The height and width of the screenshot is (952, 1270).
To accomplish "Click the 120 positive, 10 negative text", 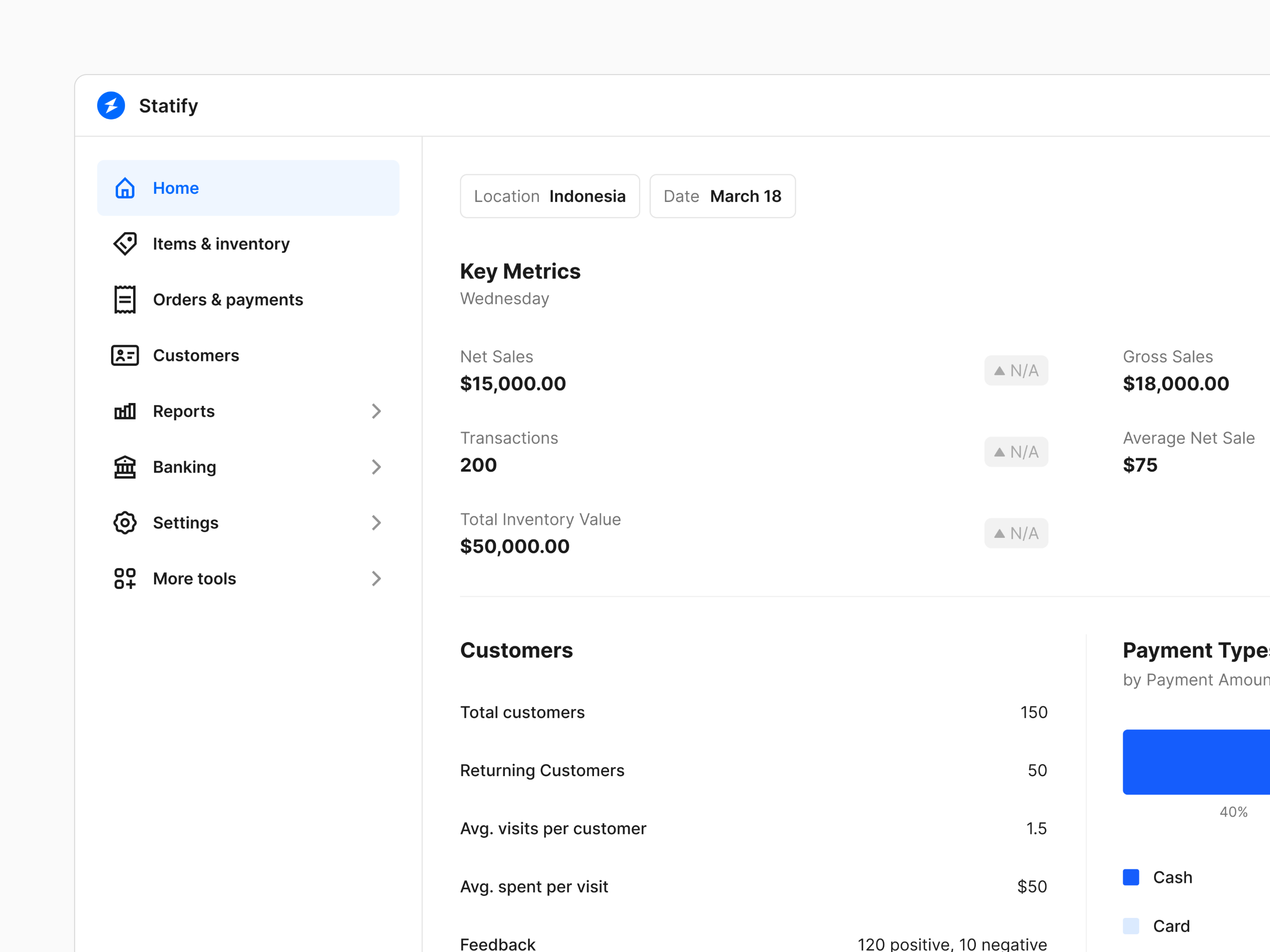I will [952, 945].
